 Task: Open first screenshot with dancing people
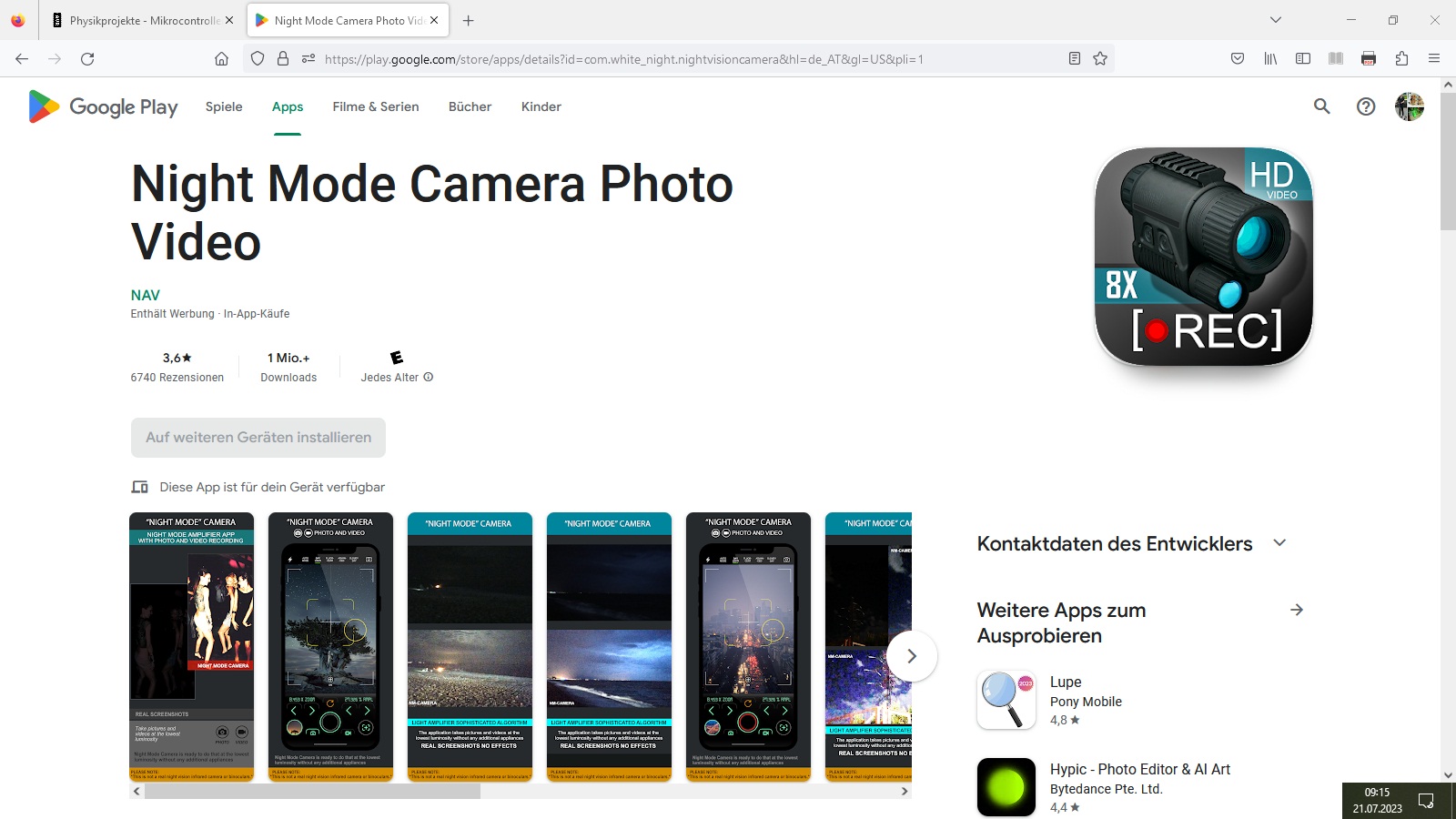point(191,646)
